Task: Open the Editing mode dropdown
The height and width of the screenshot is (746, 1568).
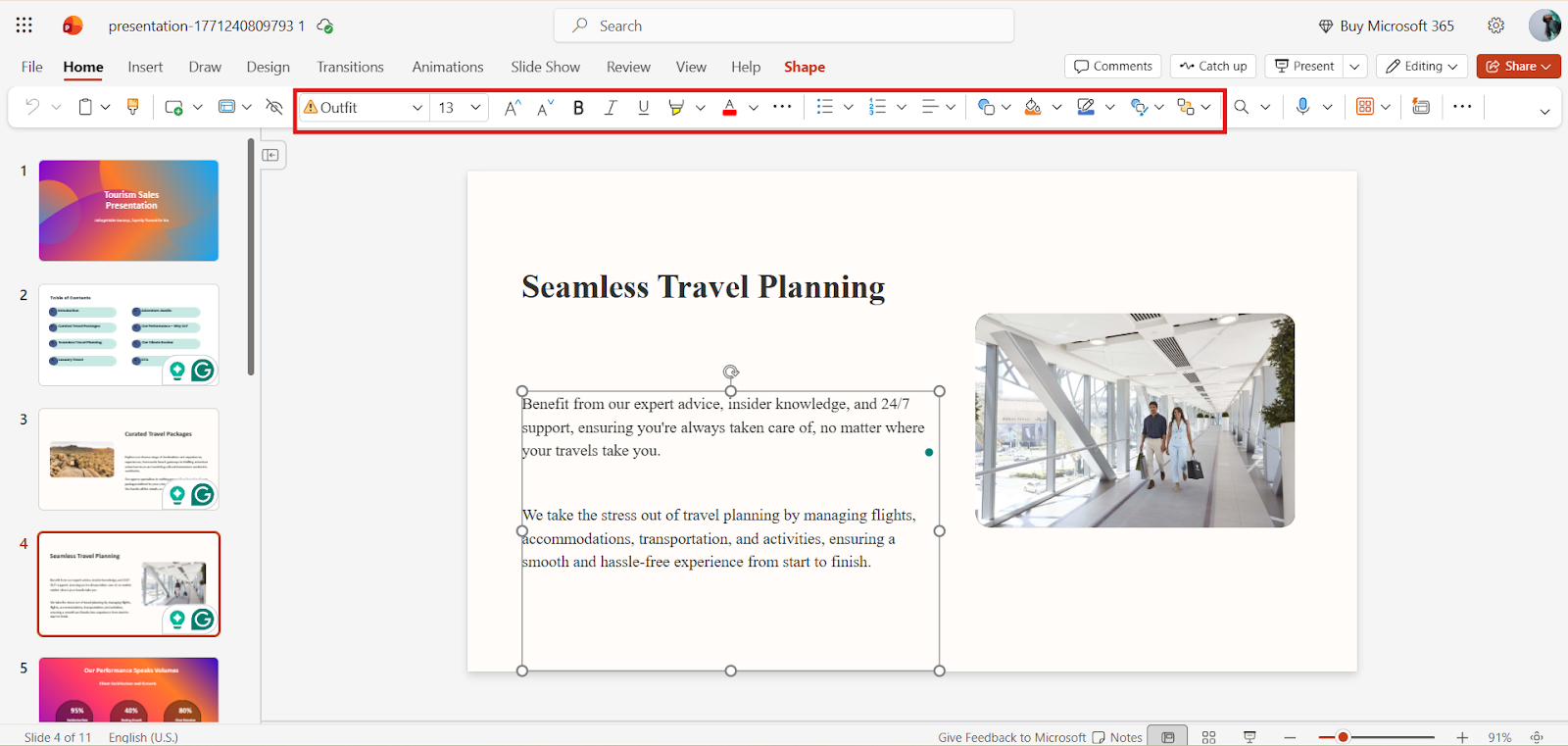Action: point(1422,67)
